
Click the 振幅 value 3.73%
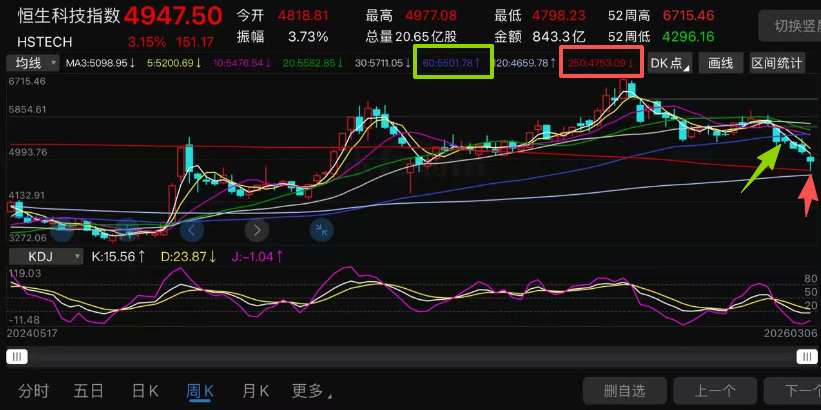(x=308, y=37)
